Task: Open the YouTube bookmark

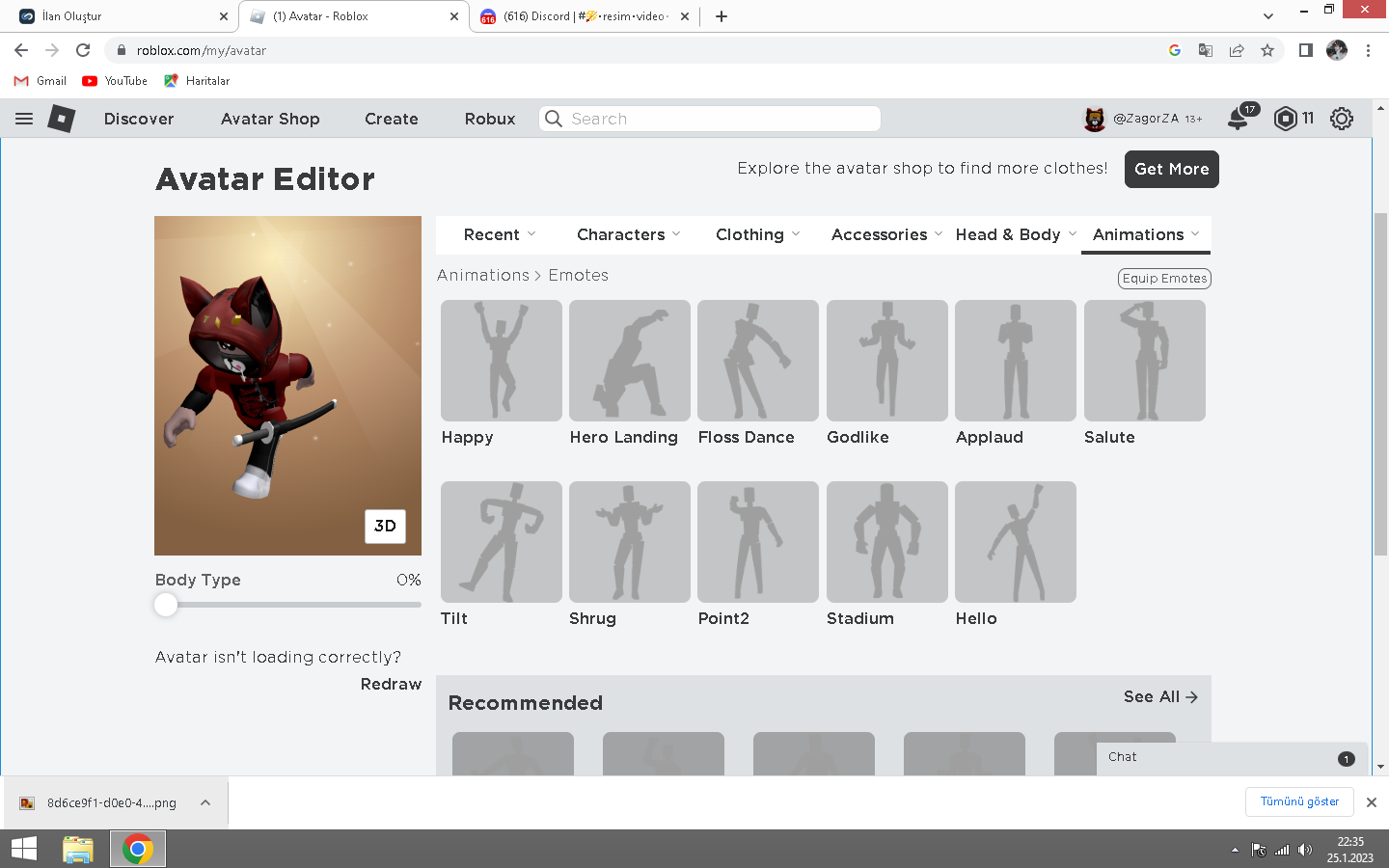Action: [x=115, y=81]
